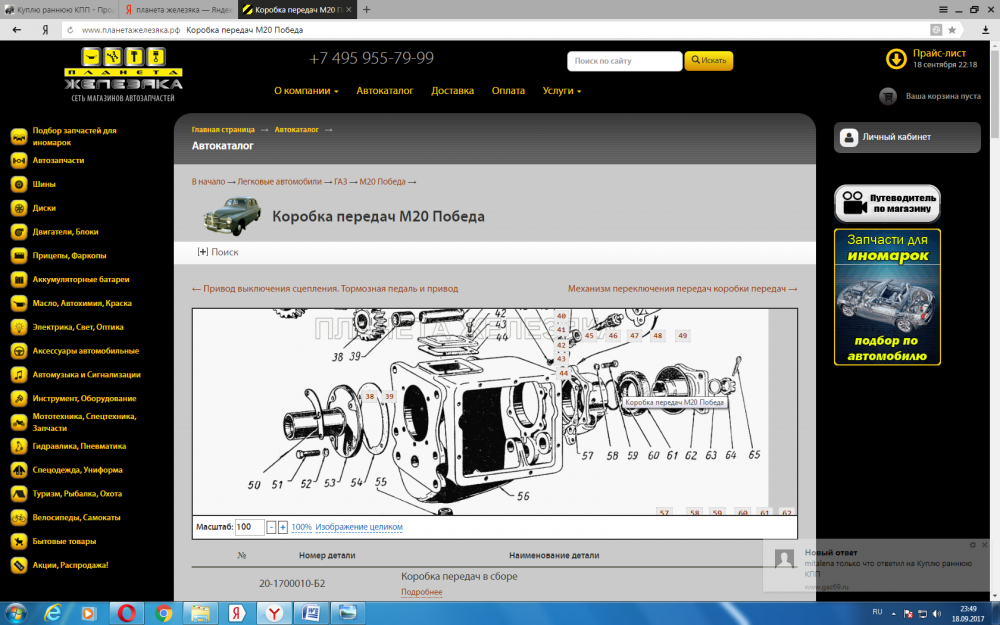This screenshot has height=625, width=1000.
Task: Click the Личный кабинет user icon
Action: (x=849, y=137)
